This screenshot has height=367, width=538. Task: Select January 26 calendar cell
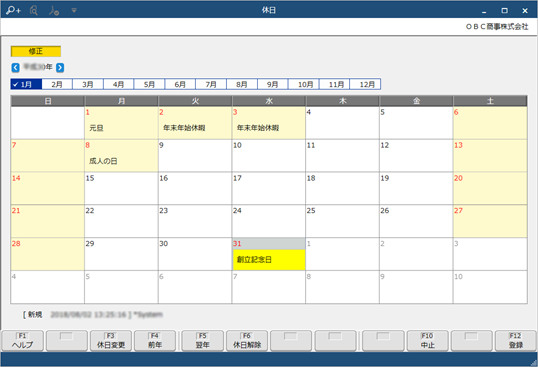(416, 221)
